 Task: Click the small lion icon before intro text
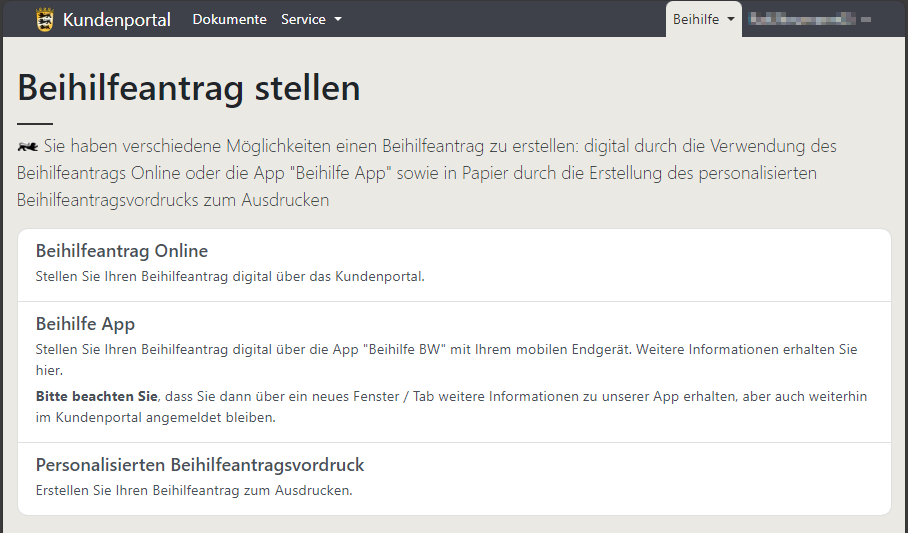pyautogui.click(x=27, y=146)
